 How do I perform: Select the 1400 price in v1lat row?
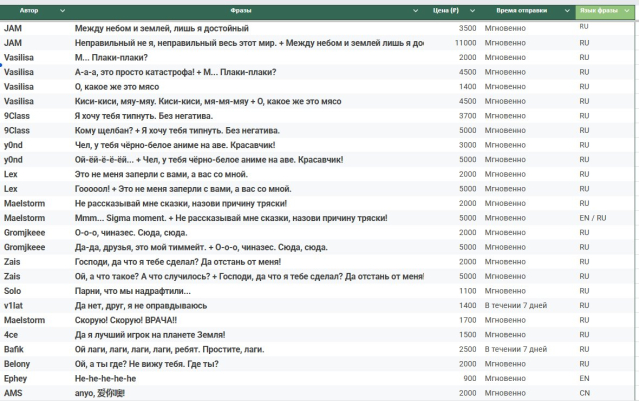(x=467, y=306)
